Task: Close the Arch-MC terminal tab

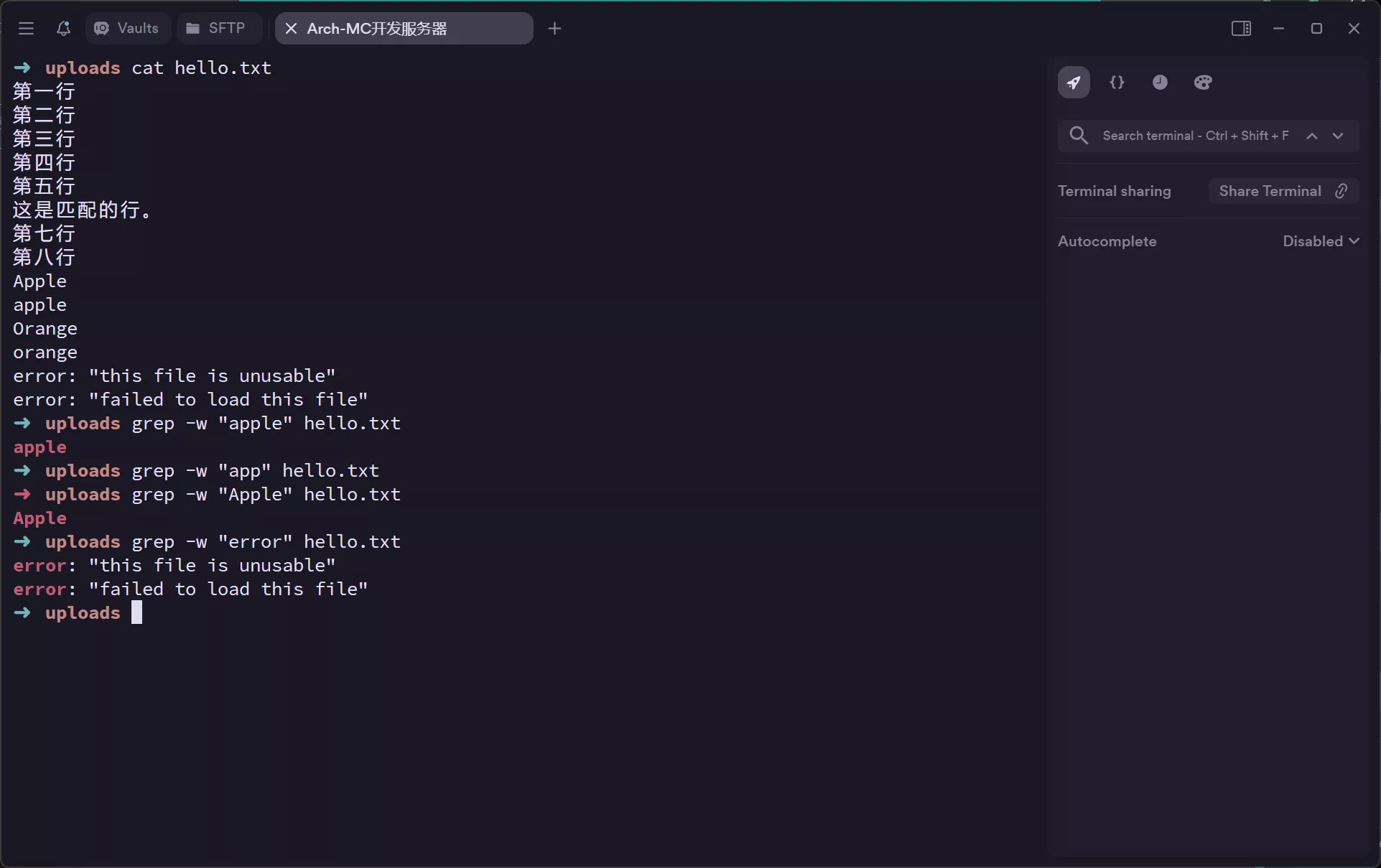Action: coord(291,29)
